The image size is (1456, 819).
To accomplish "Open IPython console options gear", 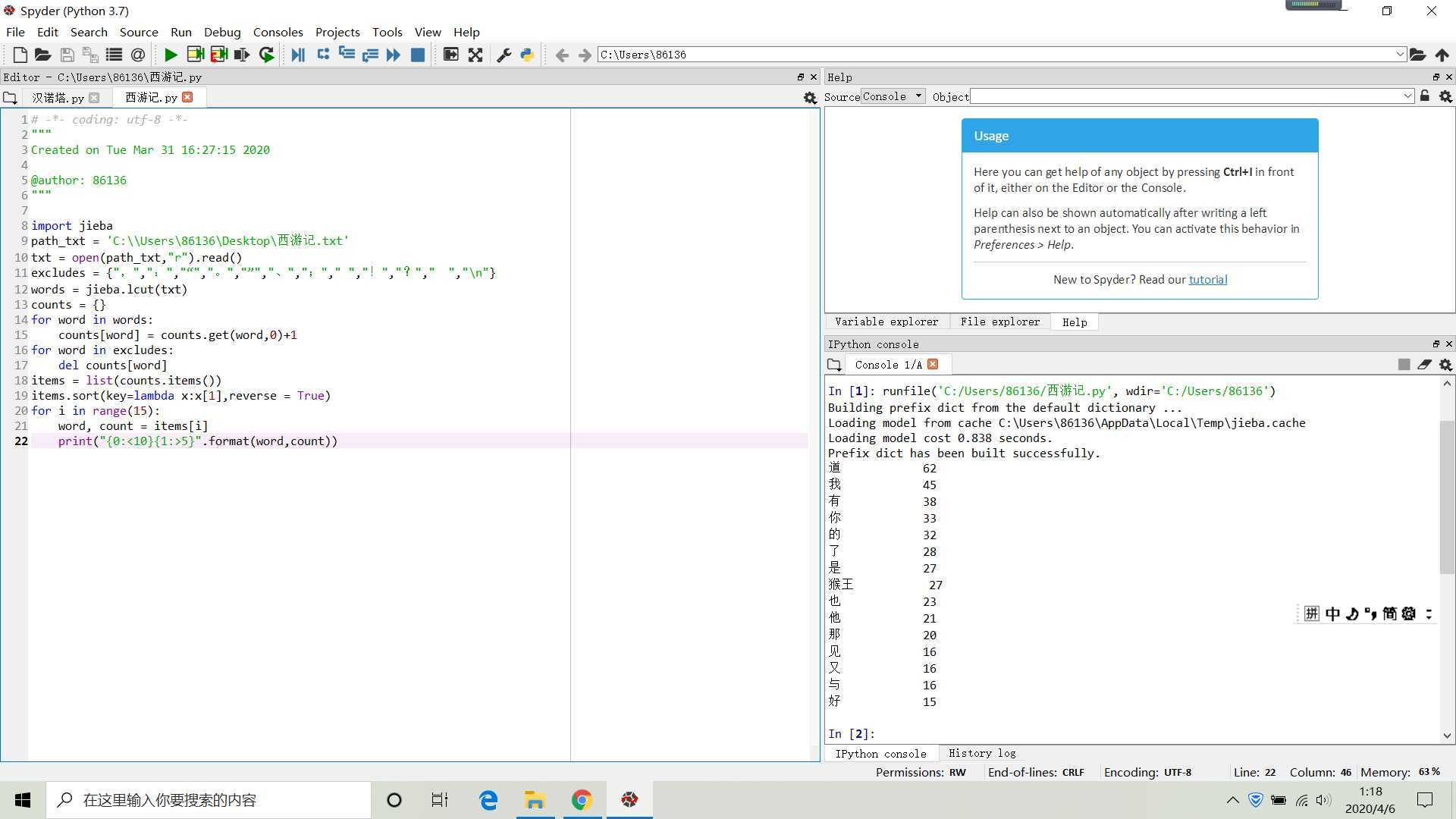I will (x=1445, y=365).
